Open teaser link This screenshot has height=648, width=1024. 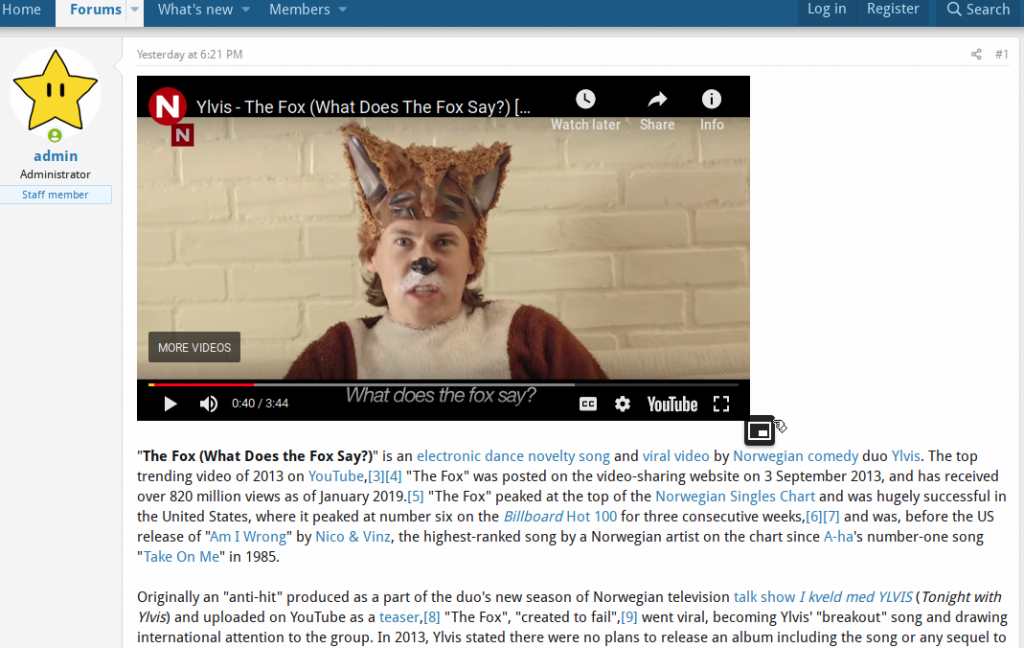pyautogui.click(x=399, y=617)
